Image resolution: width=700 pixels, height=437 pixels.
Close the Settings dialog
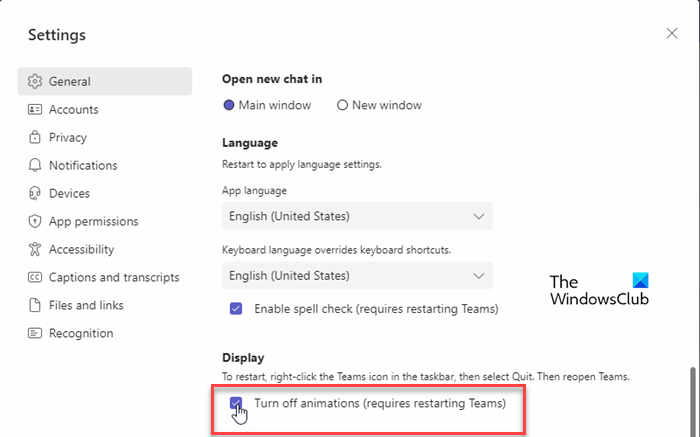tap(672, 34)
